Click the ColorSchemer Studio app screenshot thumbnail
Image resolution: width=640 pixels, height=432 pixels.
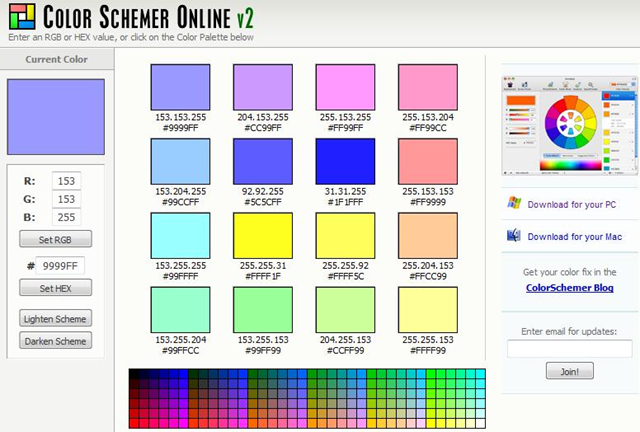tap(570, 126)
